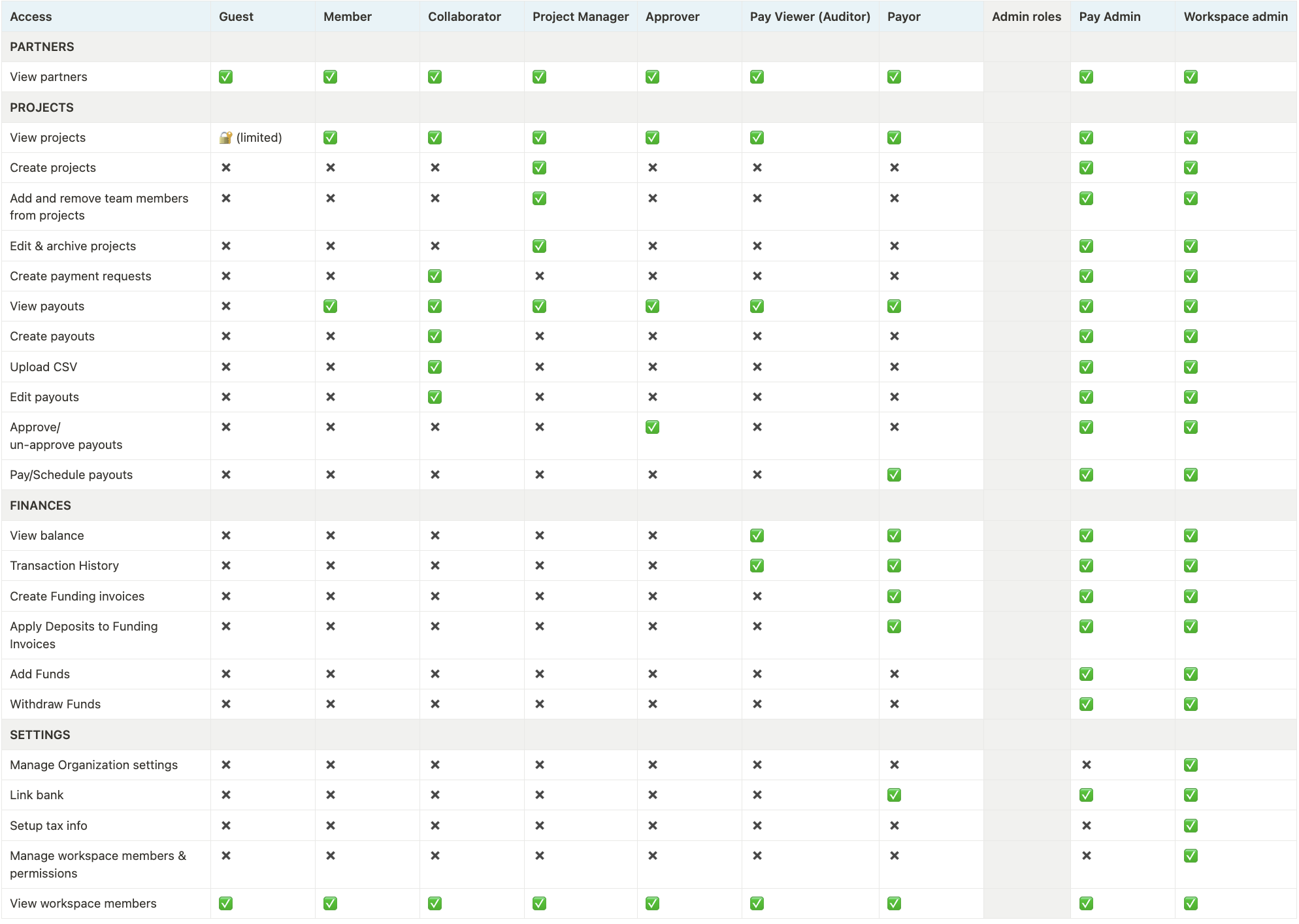Click Workspace admin's check for Manage Organization settings

(1191, 765)
